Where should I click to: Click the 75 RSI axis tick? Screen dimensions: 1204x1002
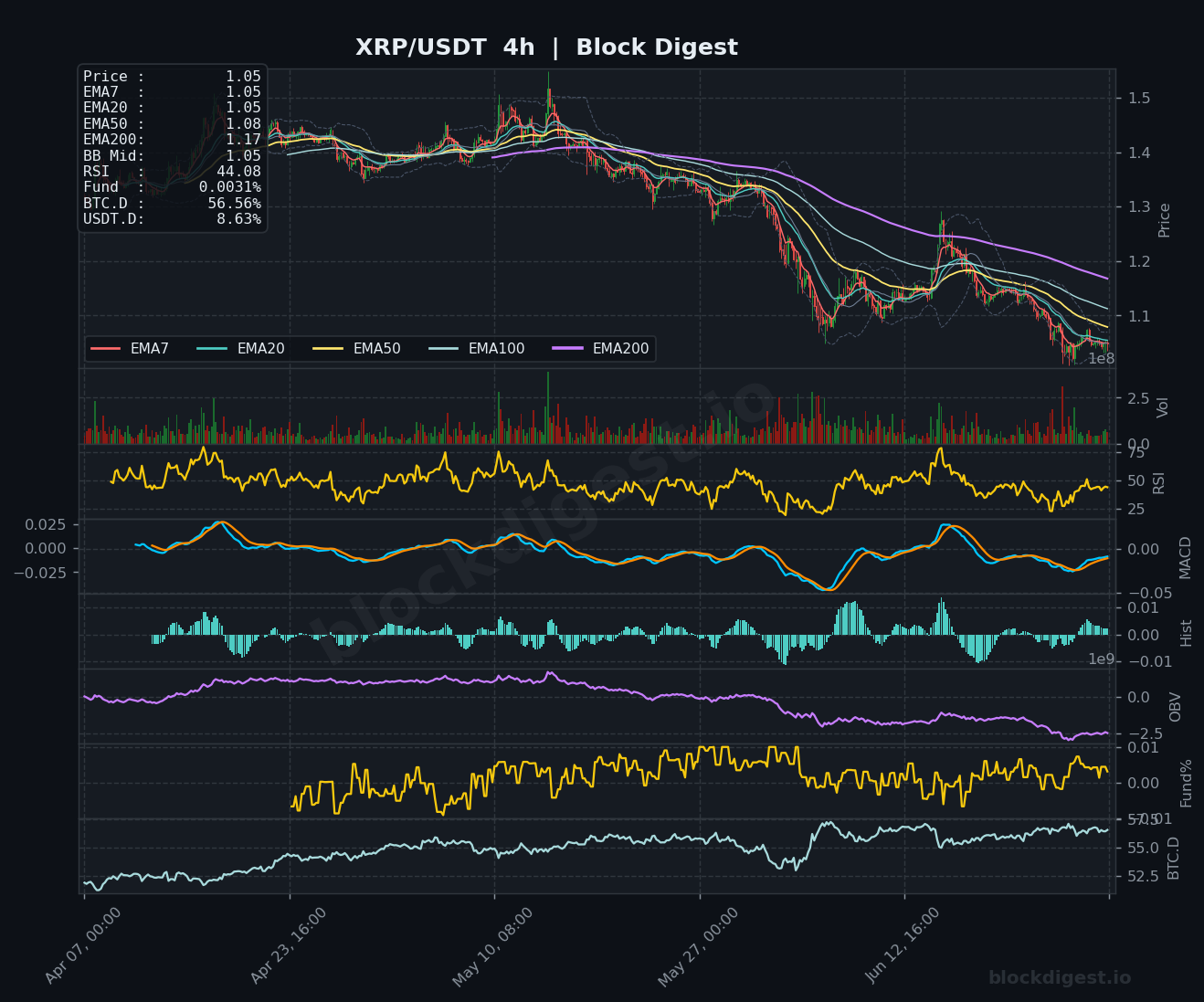pyautogui.click(x=1135, y=453)
